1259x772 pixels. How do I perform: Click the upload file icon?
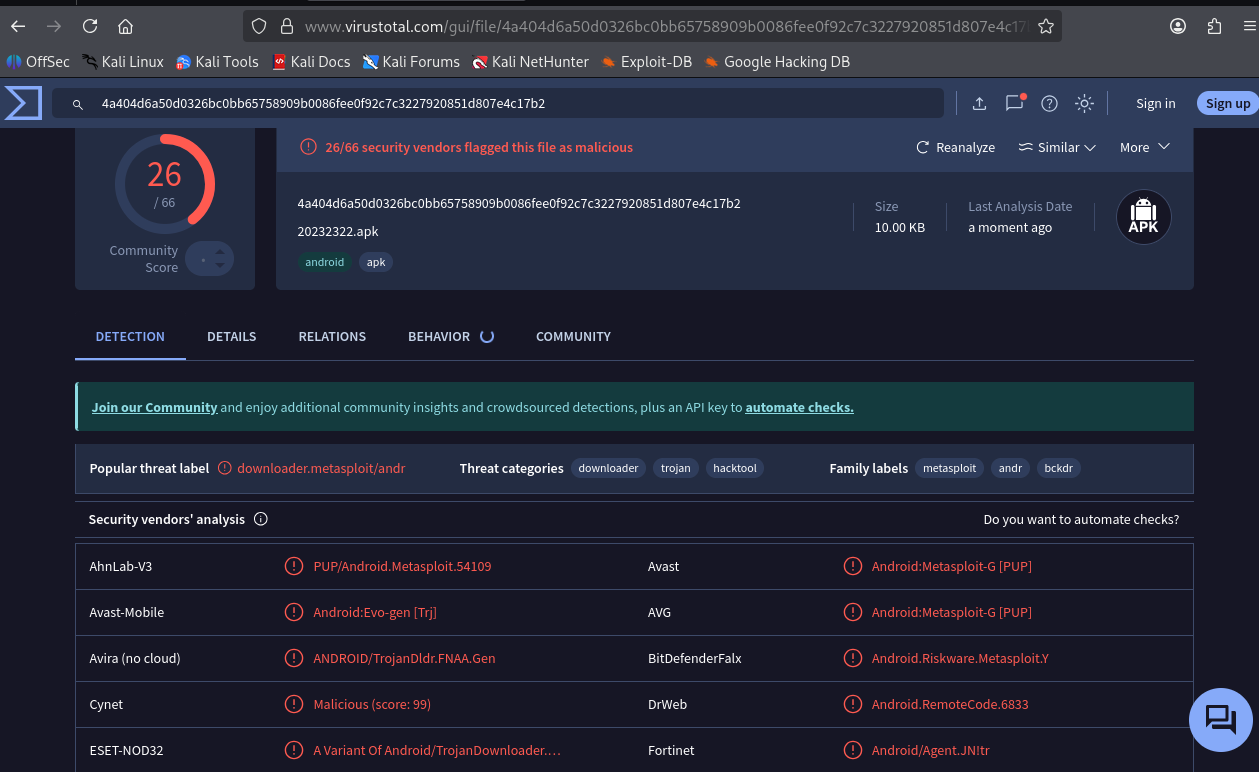coord(979,103)
